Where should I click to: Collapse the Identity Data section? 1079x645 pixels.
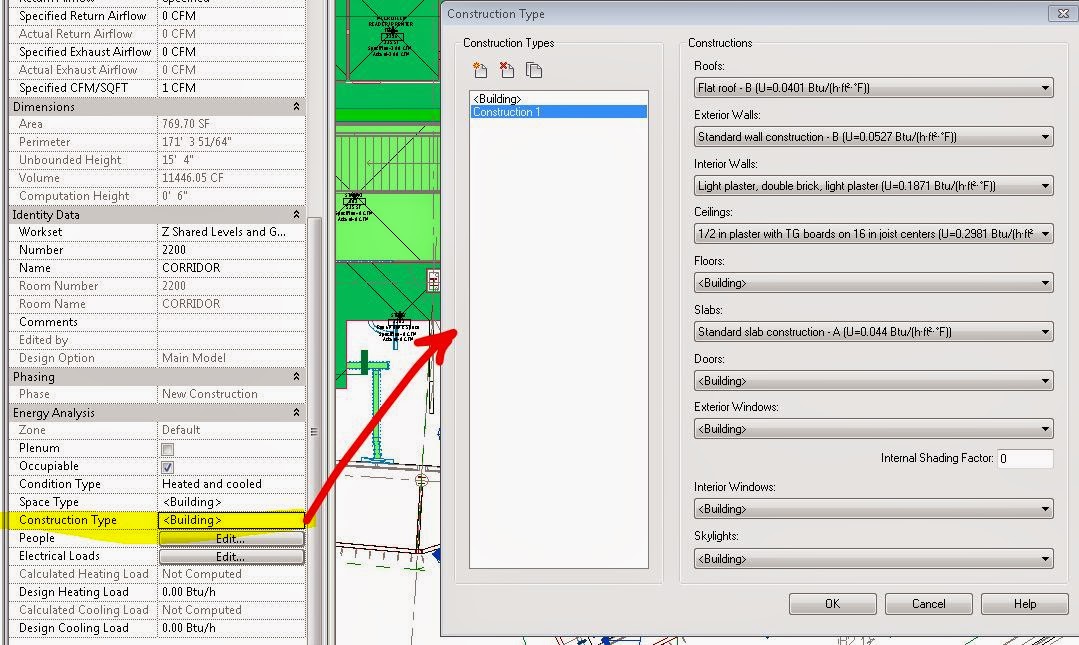tap(295, 214)
